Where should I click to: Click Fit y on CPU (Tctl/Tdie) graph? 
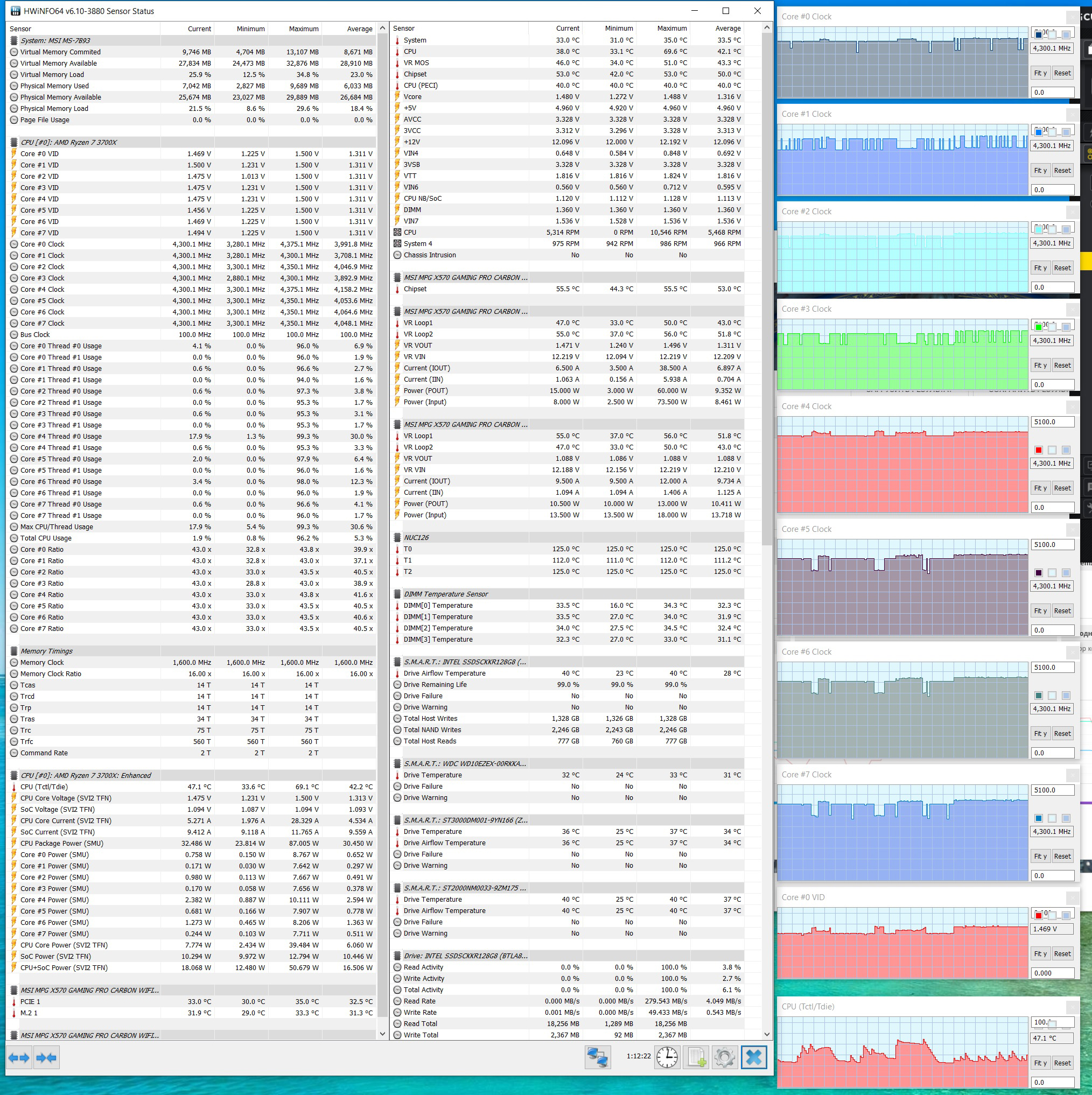coord(1040,1063)
